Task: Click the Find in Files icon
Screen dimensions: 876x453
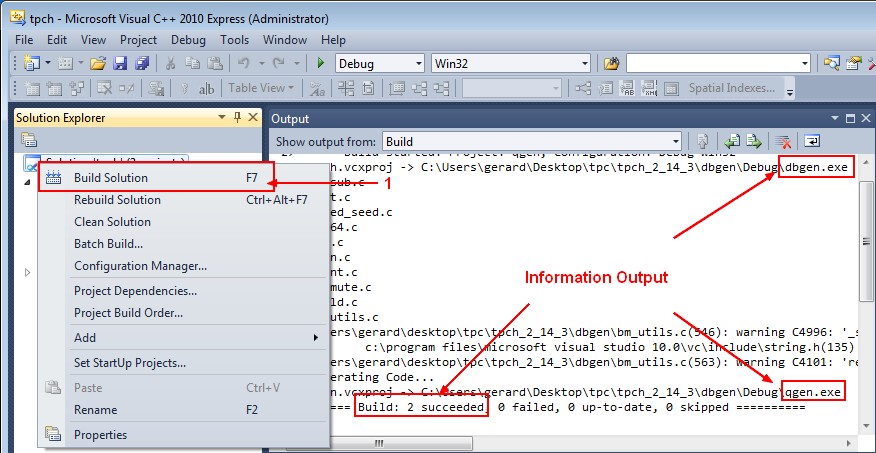Action: [x=612, y=63]
